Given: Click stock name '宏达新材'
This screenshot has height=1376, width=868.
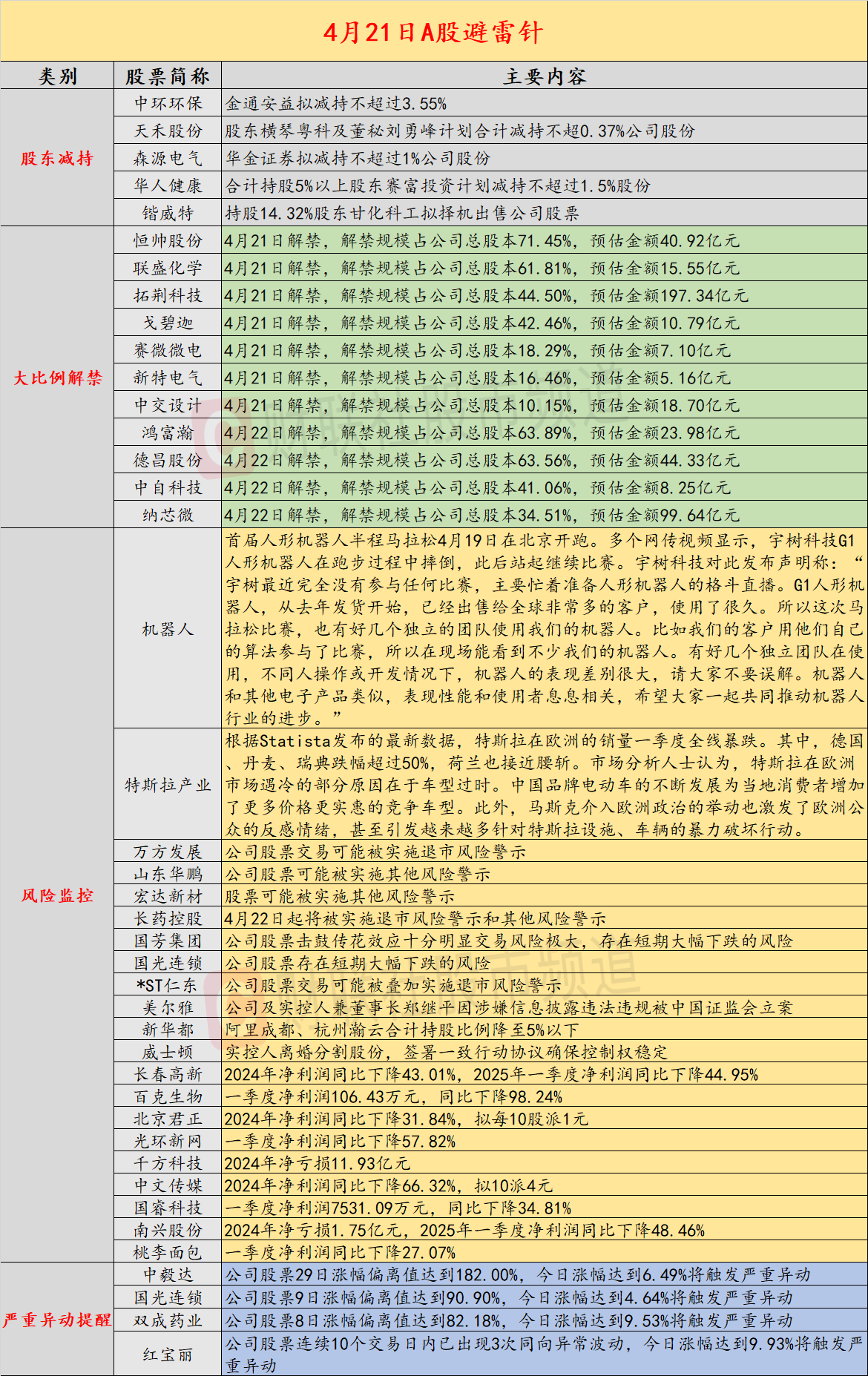Looking at the screenshot, I should pyautogui.click(x=168, y=896).
